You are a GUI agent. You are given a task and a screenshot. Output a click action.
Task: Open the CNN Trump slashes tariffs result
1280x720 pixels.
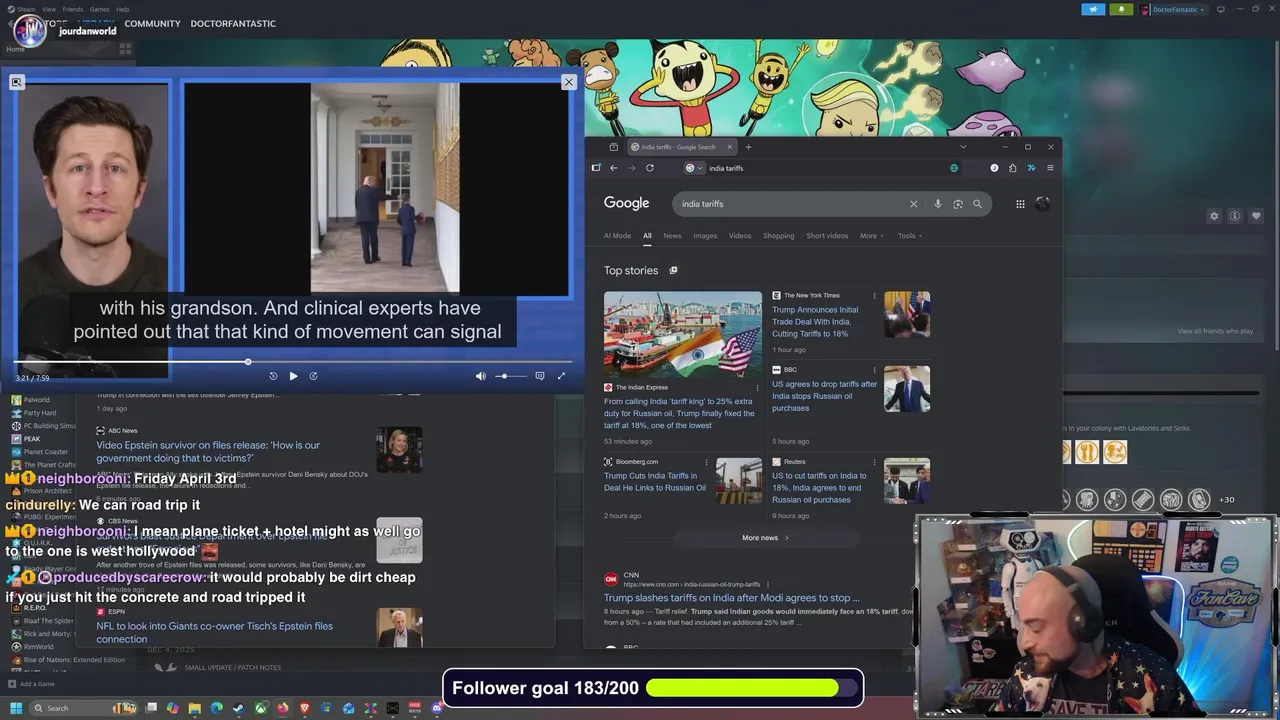(x=731, y=598)
